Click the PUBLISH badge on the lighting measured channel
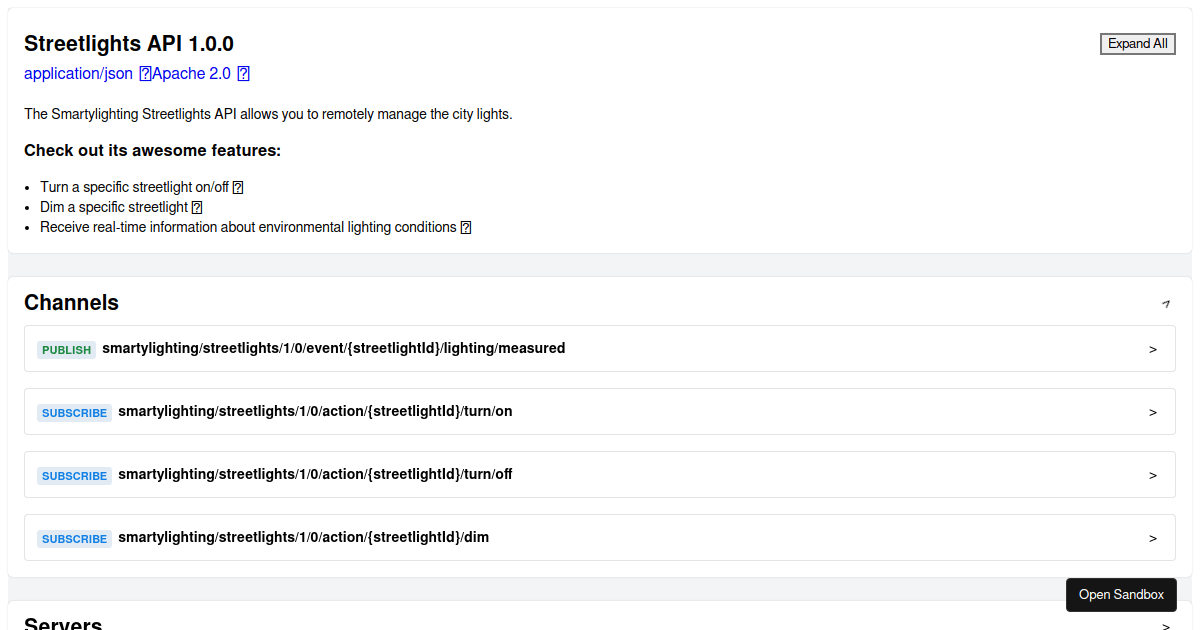Image resolution: width=1200 pixels, height=630 pixels. coord(66,350)
